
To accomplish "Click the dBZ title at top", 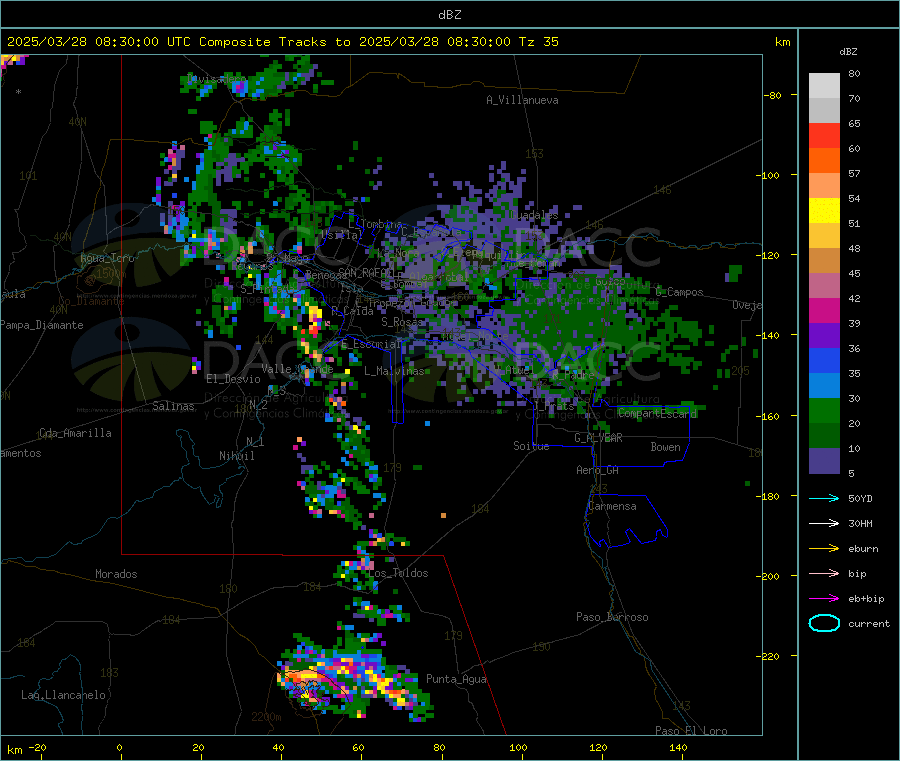I will coord(449,15).
